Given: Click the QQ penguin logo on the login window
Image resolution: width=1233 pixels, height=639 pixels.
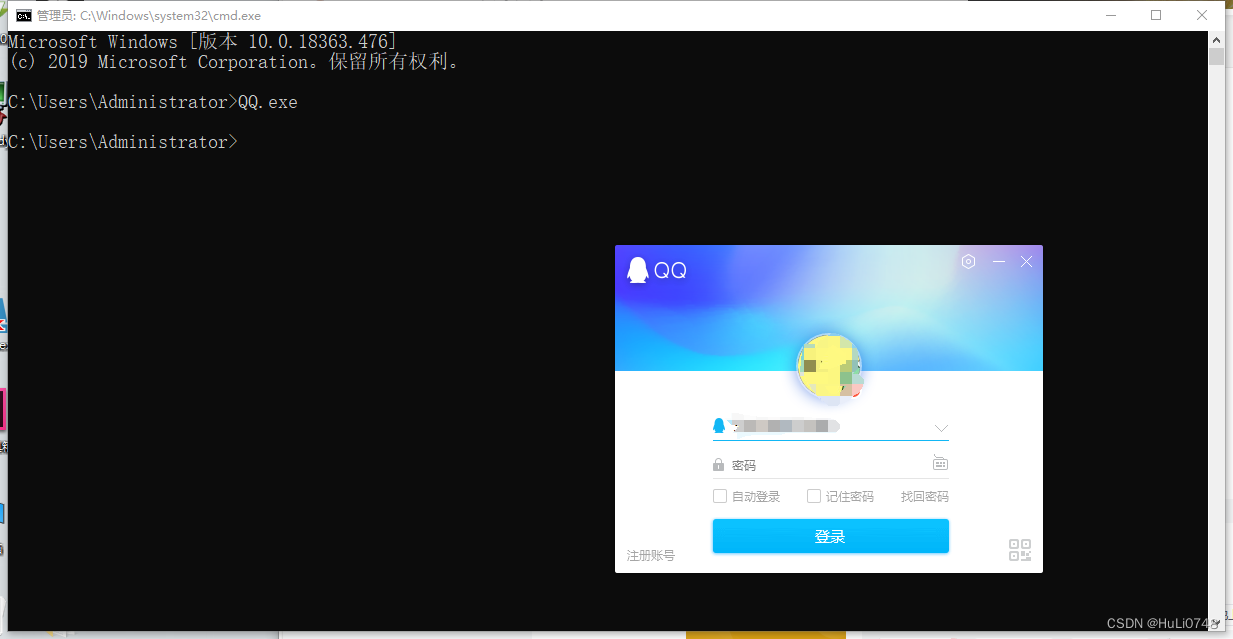Looking at the screenshot, I should click(x=640, y=269).
